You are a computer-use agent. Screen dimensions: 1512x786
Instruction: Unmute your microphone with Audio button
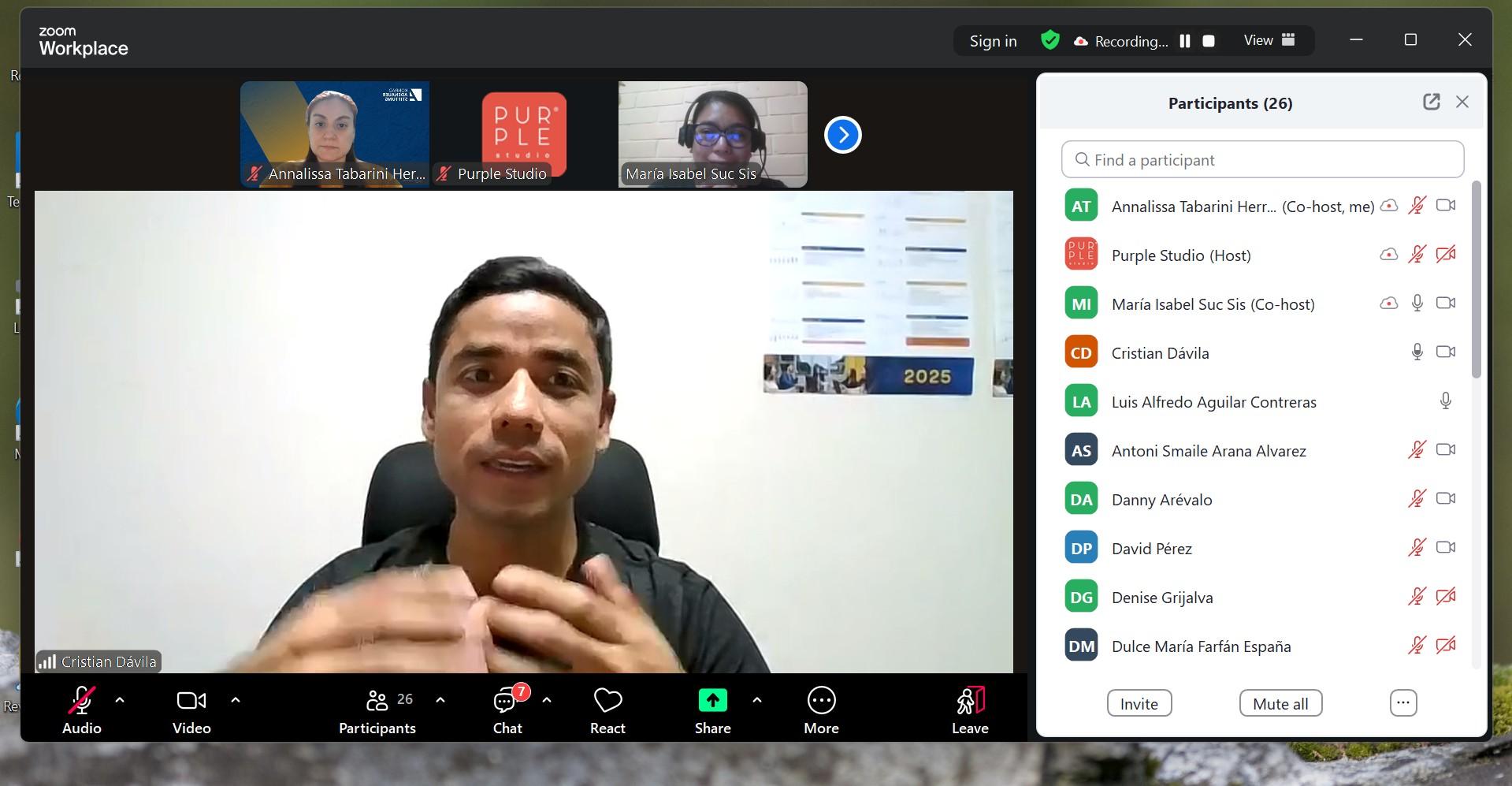coord(82,710)
